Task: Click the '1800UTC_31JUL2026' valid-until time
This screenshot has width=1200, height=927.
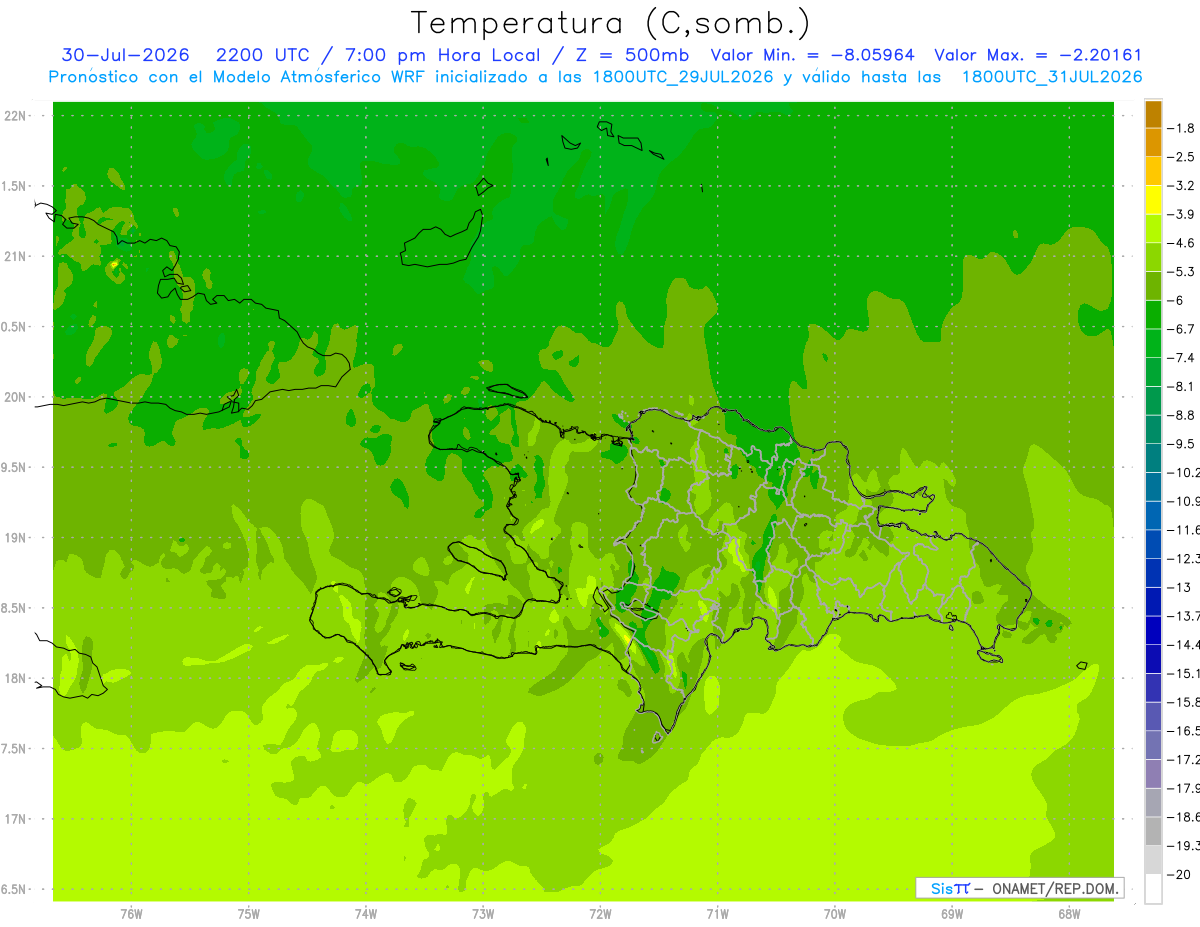Action: pyautogui.click(x=1052, y=77)
